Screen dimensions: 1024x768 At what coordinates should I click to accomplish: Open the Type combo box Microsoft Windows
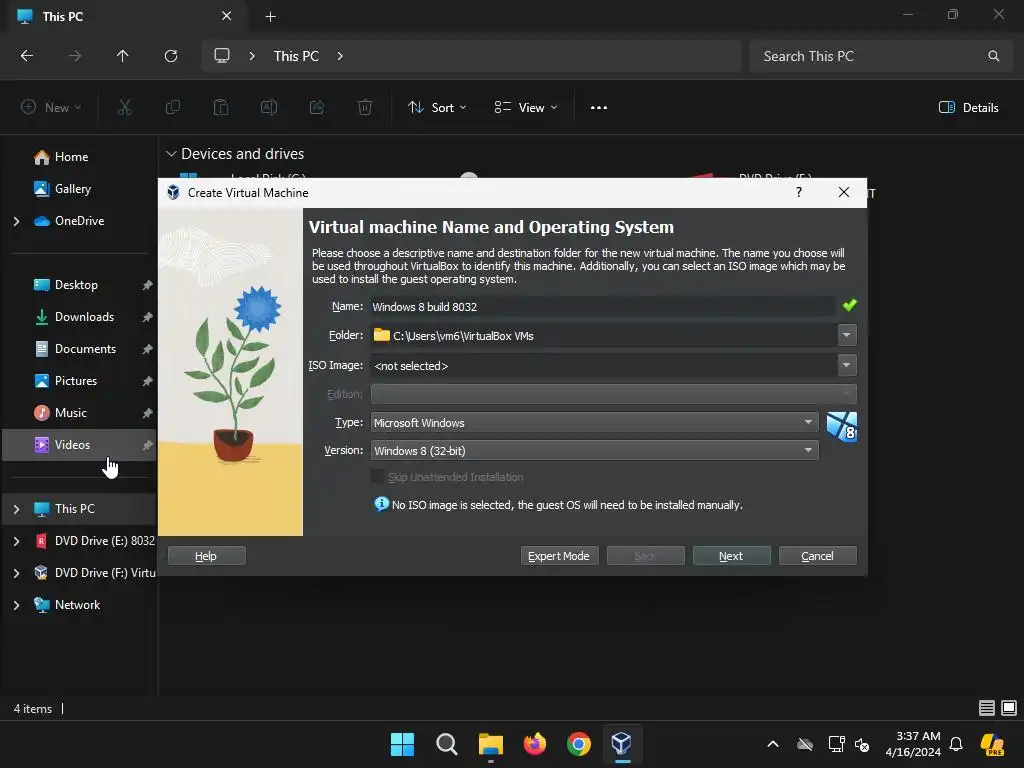coord(594,423)
